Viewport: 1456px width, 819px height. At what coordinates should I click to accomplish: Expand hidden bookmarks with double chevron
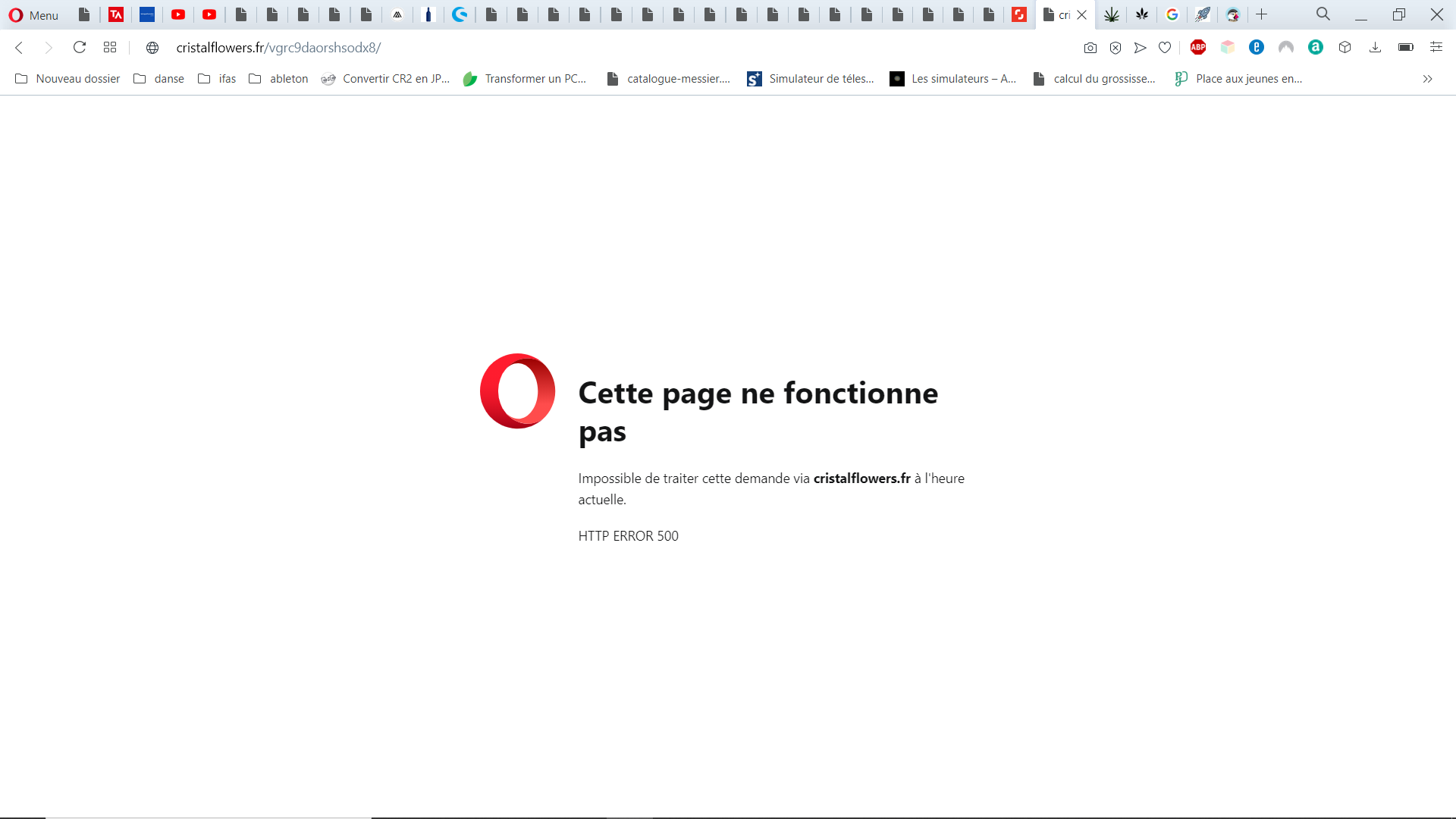click(x=1427, y=79)
